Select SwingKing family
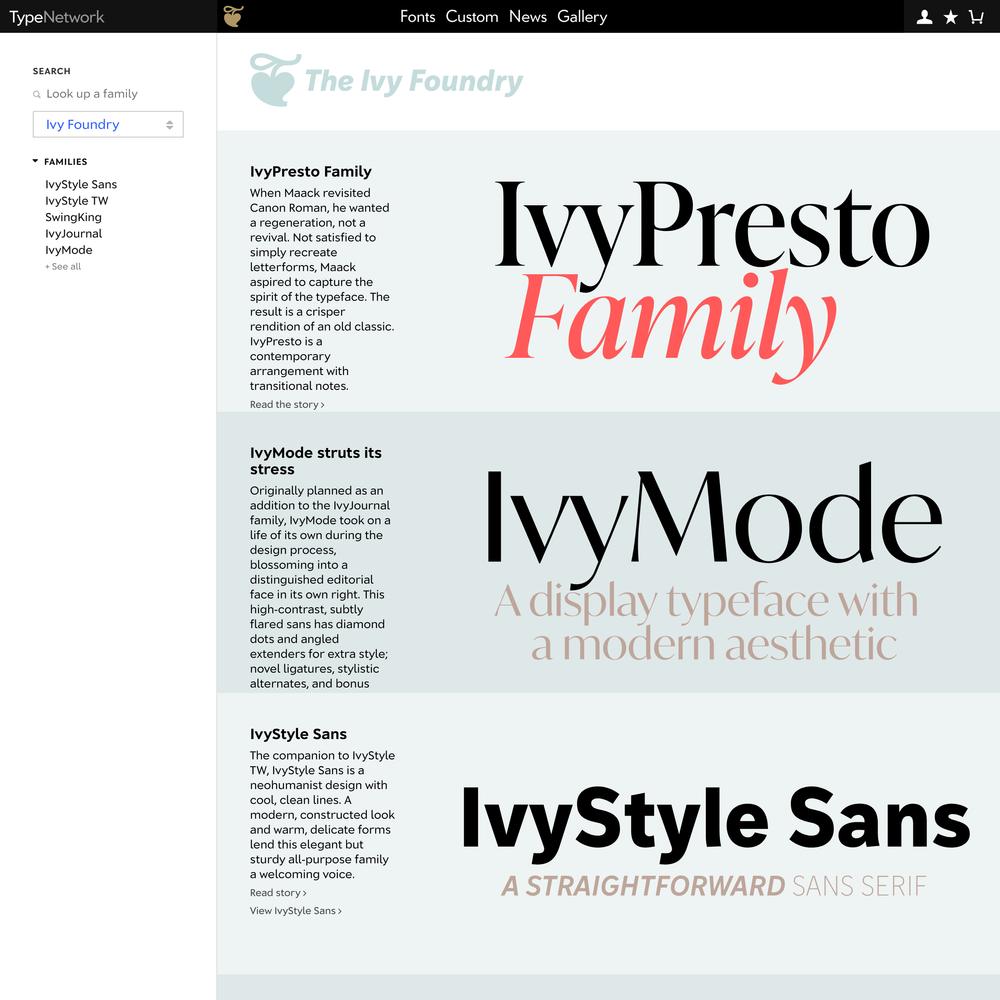The image size is (1000, 1000). click(73, 217)
